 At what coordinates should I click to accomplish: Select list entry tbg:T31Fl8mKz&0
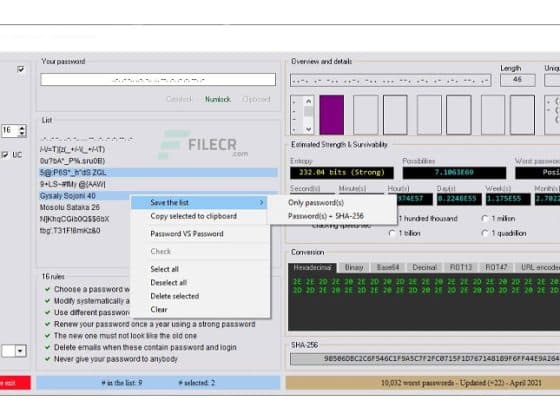[x=70, y=231]
